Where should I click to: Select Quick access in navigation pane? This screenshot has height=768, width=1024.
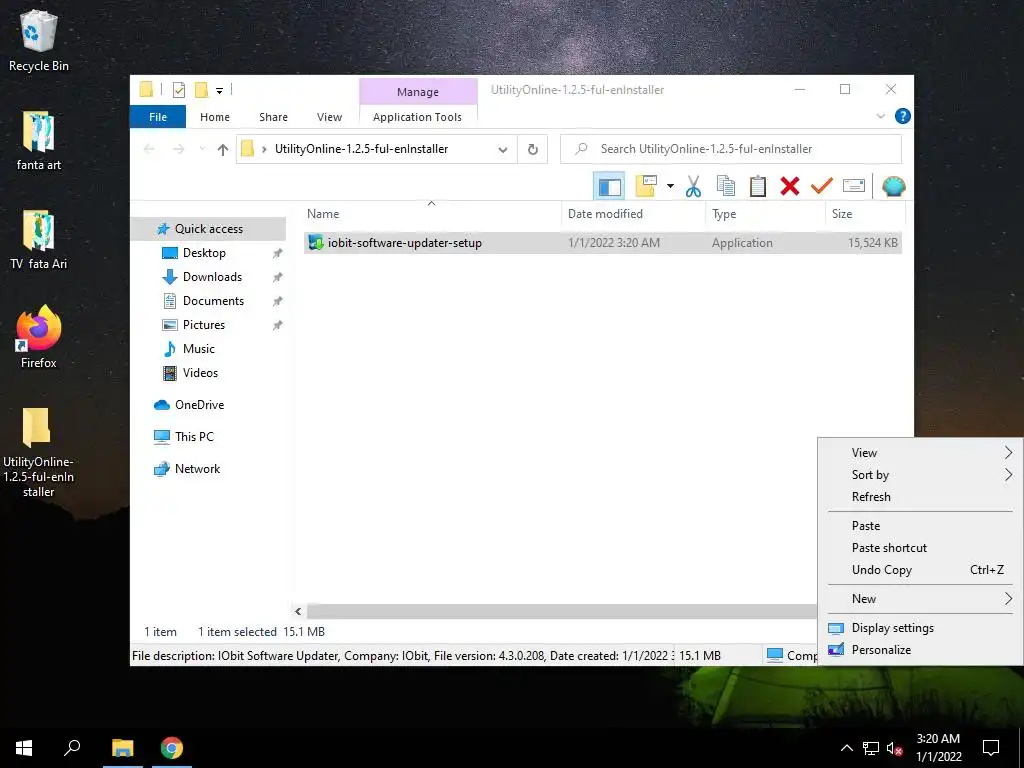tap(209, 229)
